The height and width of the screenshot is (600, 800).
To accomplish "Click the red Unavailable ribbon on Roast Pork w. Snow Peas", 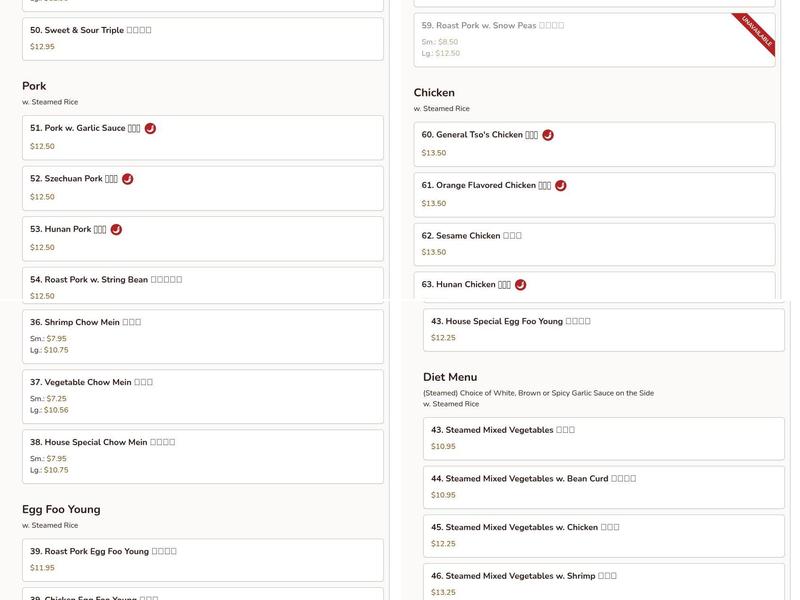I will coord(755,35).
